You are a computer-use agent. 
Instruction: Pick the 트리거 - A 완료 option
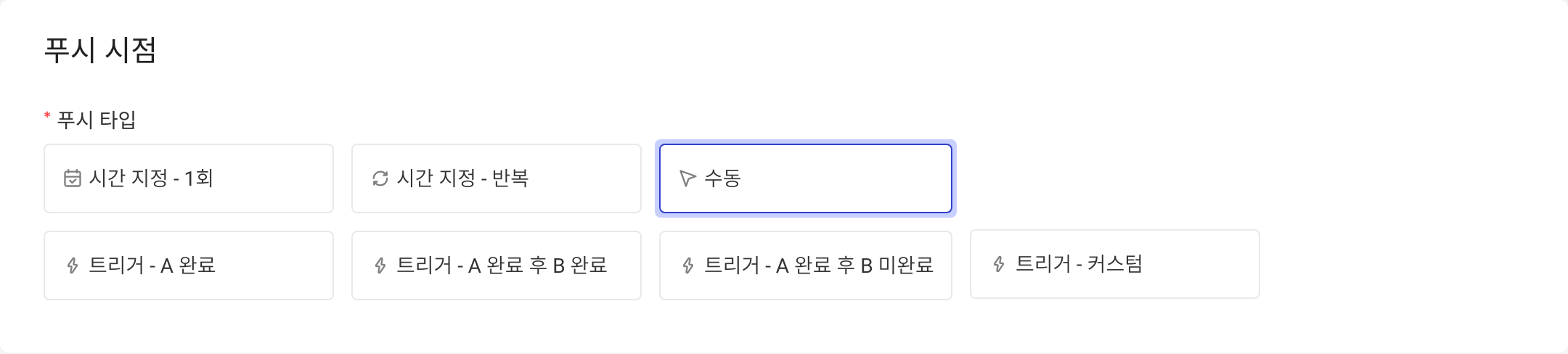(189, 265)
